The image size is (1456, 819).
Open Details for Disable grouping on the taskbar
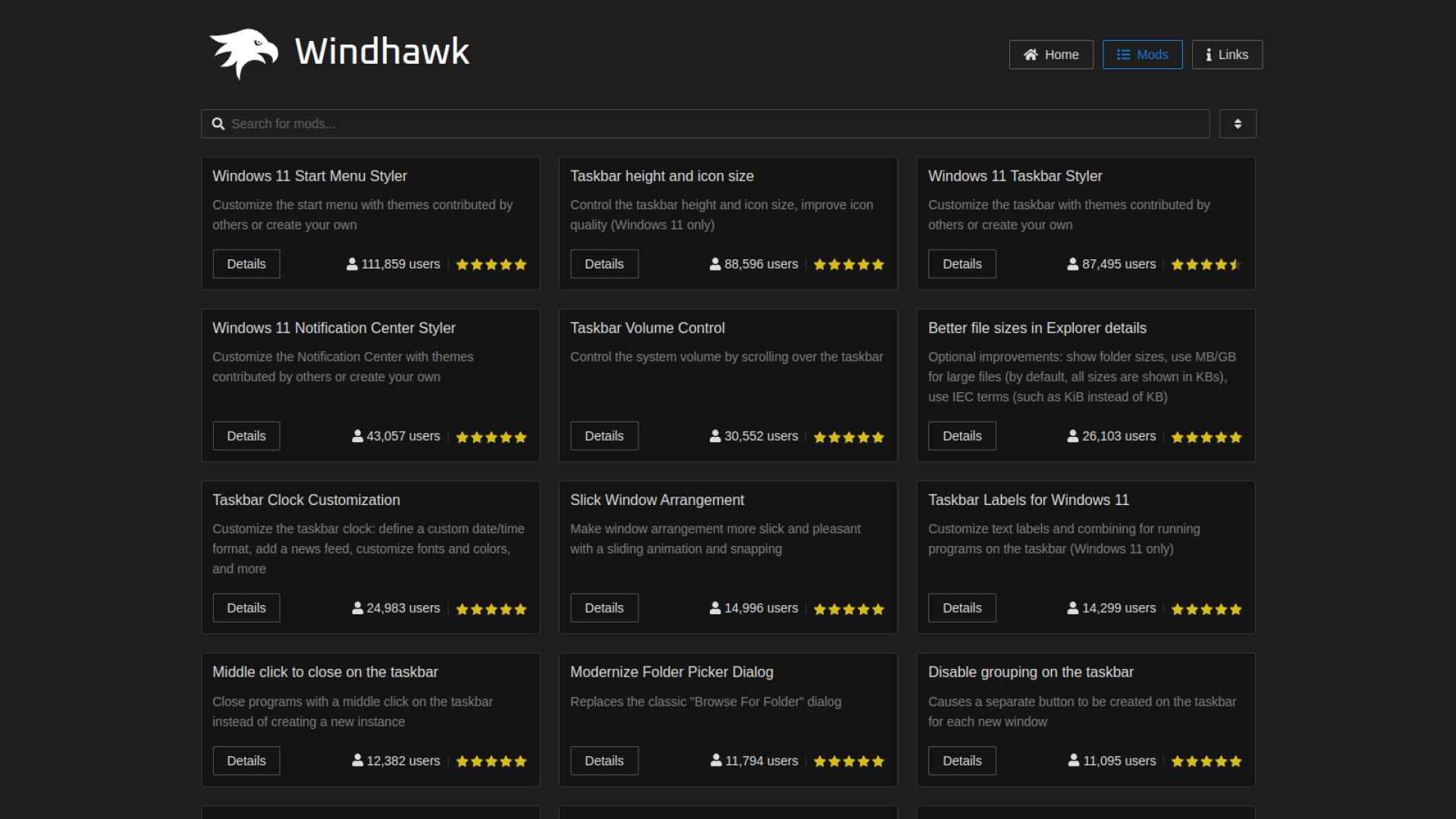[x=962, y=761]
